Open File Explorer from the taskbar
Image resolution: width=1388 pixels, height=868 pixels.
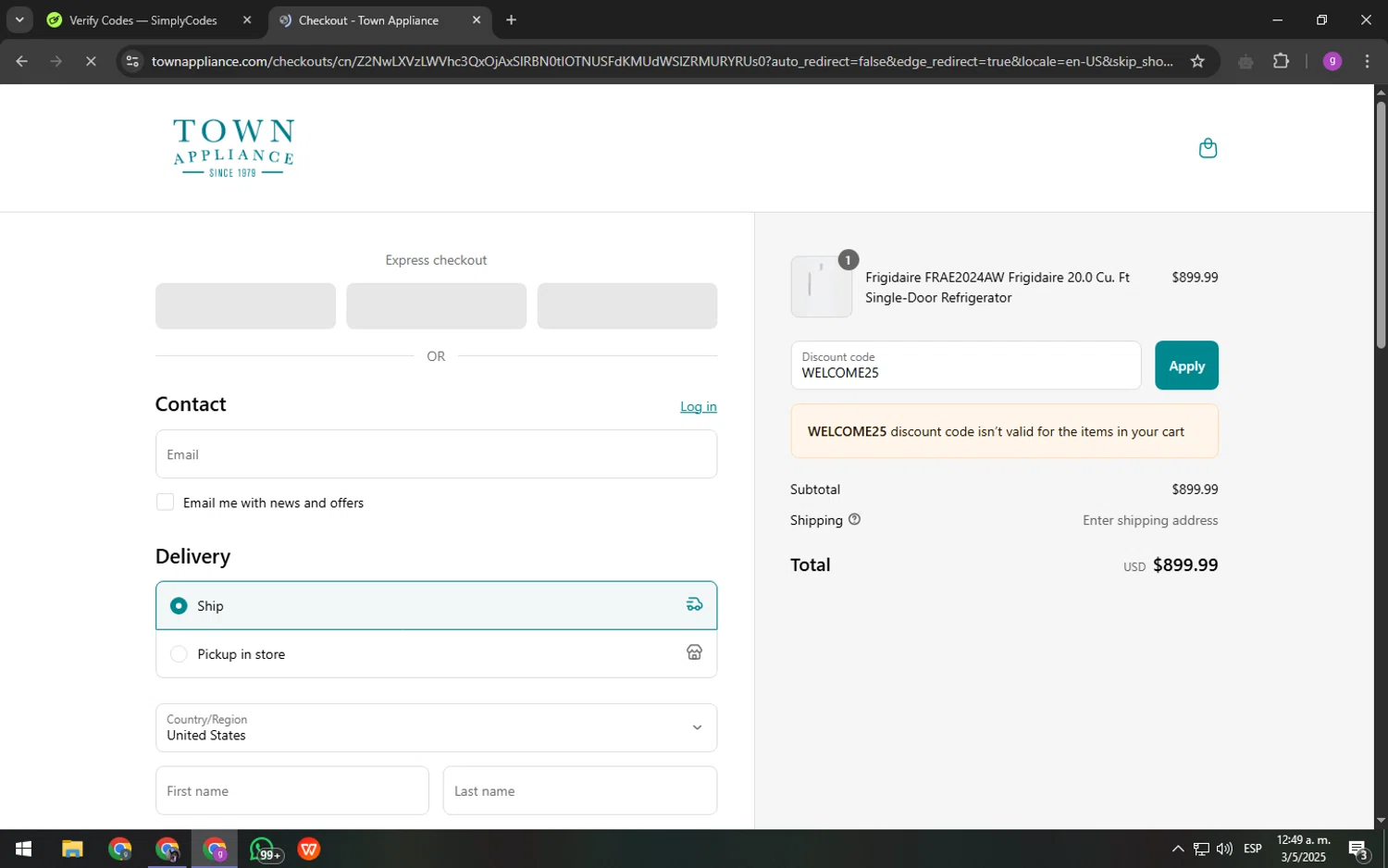pyautogui.click(x=72, y=849)
